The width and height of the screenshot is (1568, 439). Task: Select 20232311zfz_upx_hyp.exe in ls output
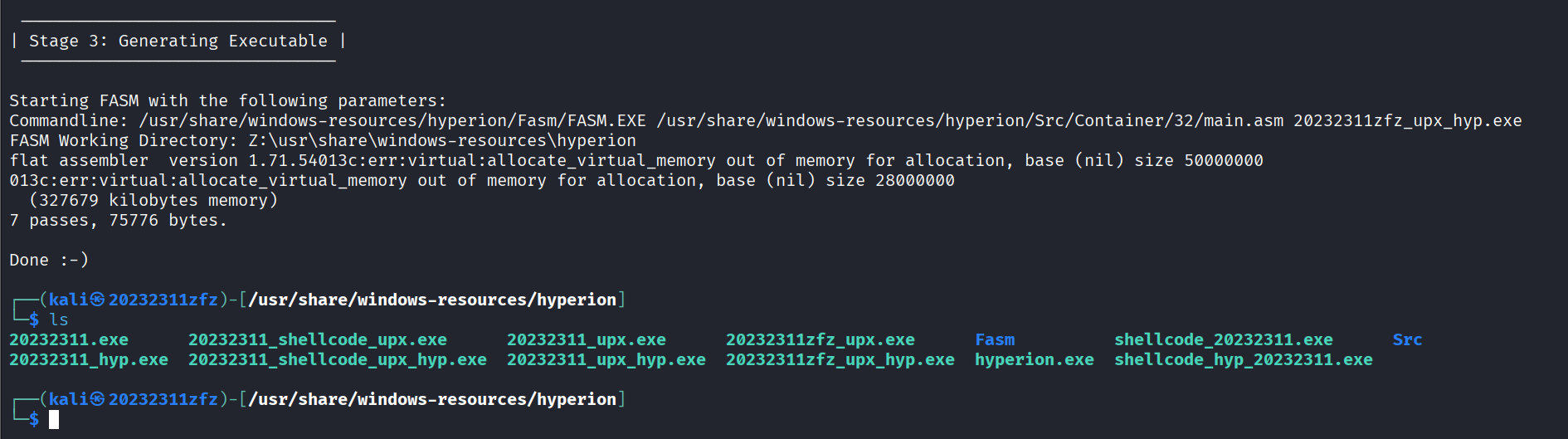point(840,359)
